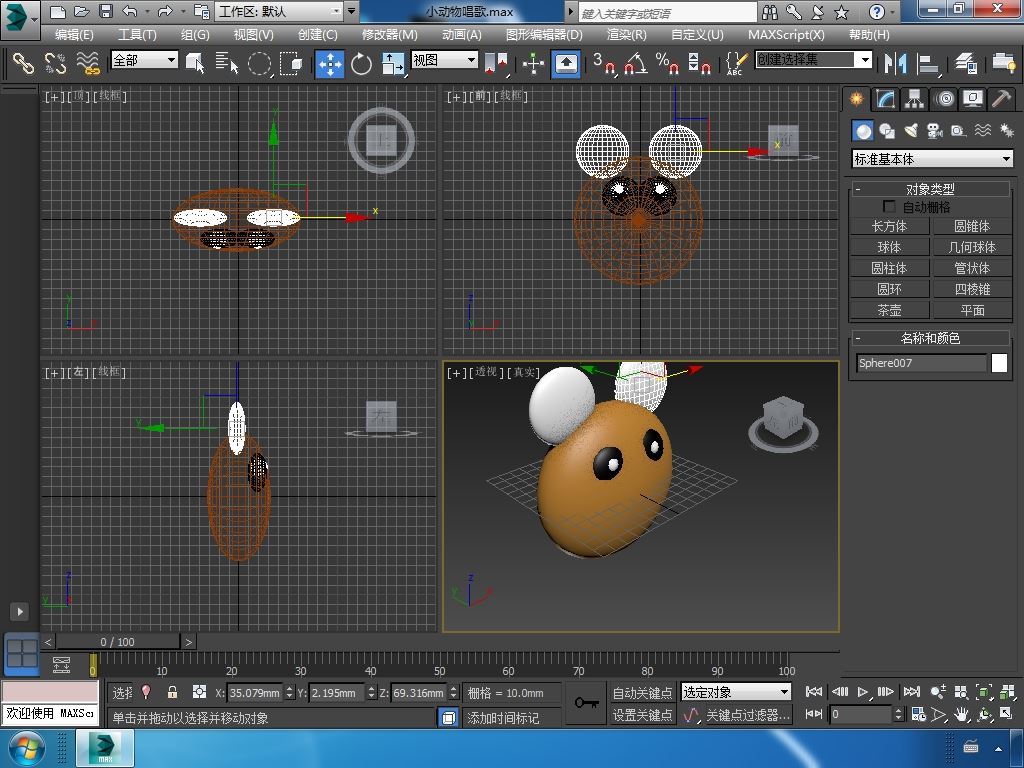Open the 标准基本体 primitives dropdown
Screen dimensions: 1024x768
click(x=932, y=159)
